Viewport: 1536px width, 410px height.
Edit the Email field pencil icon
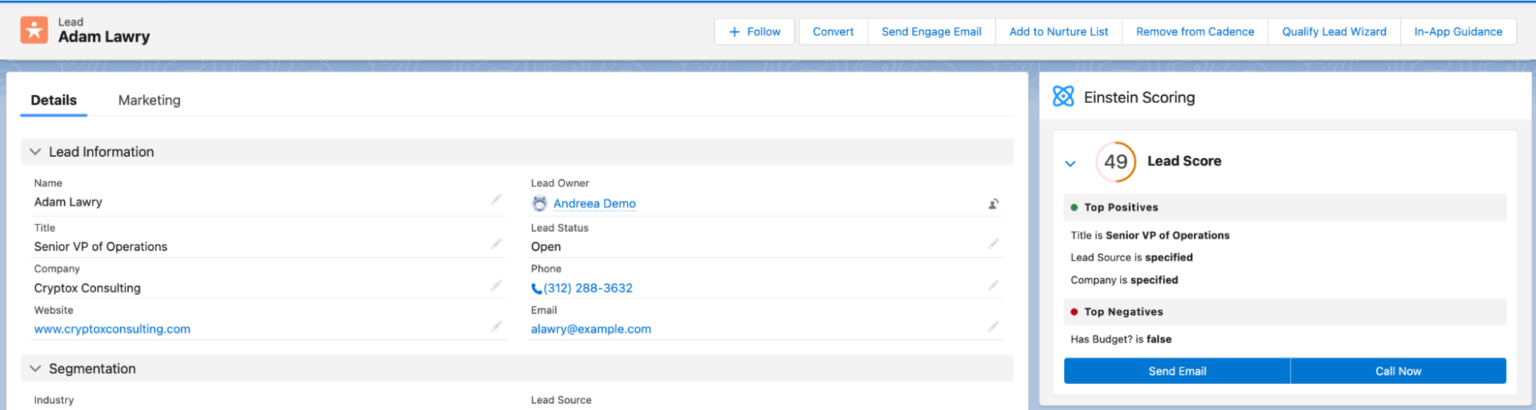click(x=993, y=327)
